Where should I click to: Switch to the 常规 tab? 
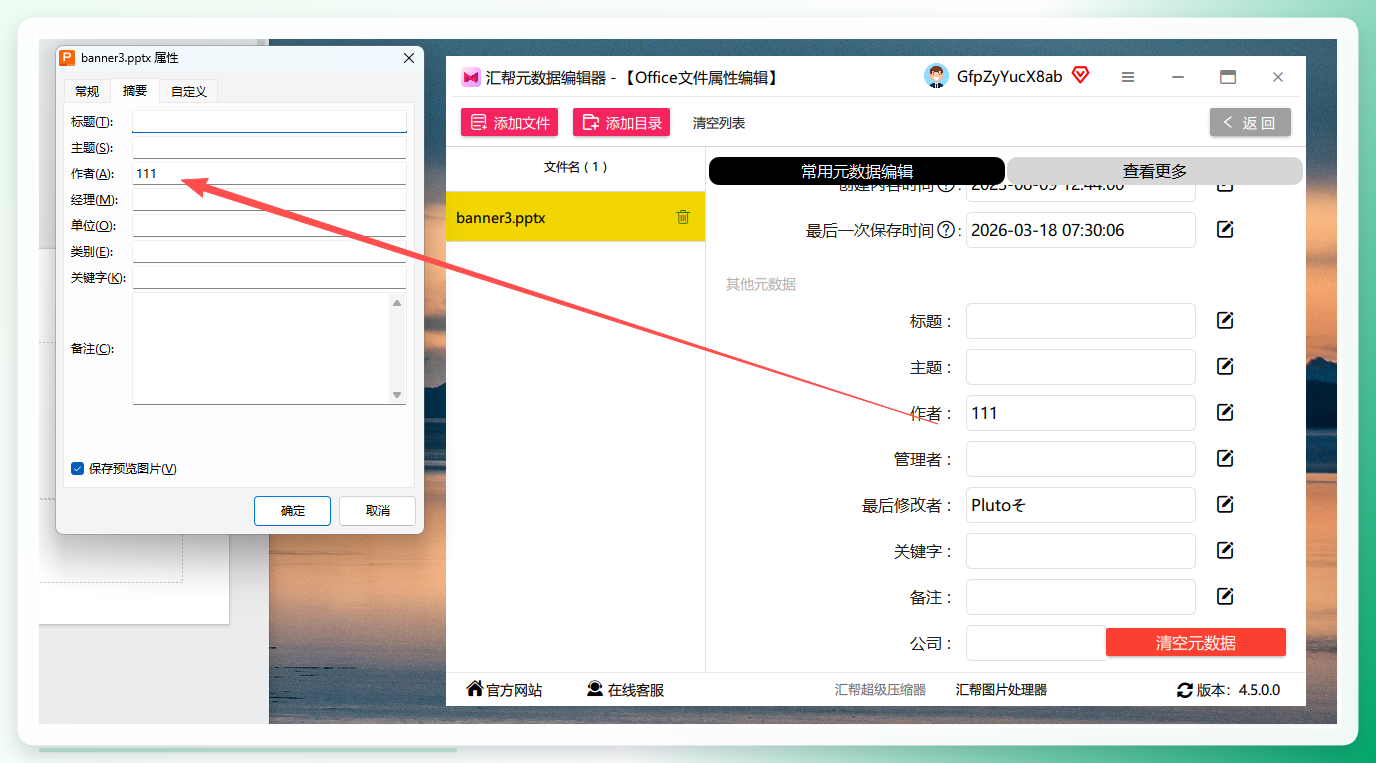[87, 91]
